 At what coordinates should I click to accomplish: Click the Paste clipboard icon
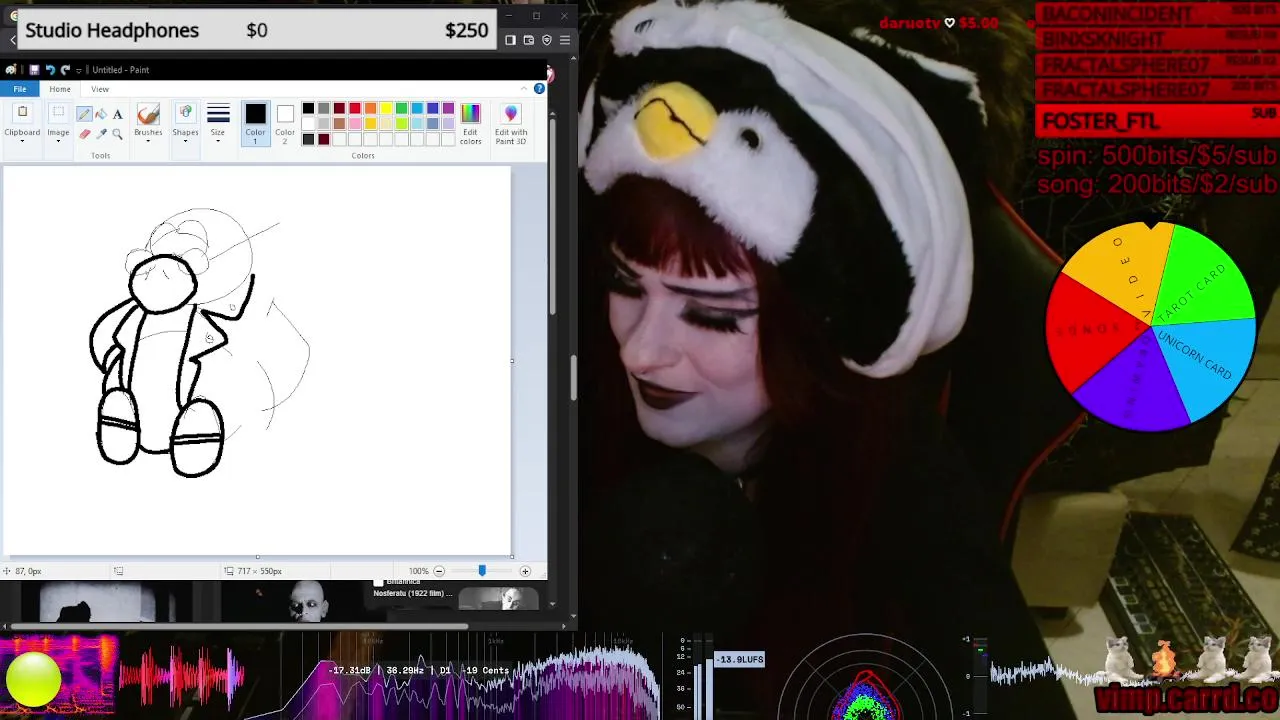coord(22,113)
